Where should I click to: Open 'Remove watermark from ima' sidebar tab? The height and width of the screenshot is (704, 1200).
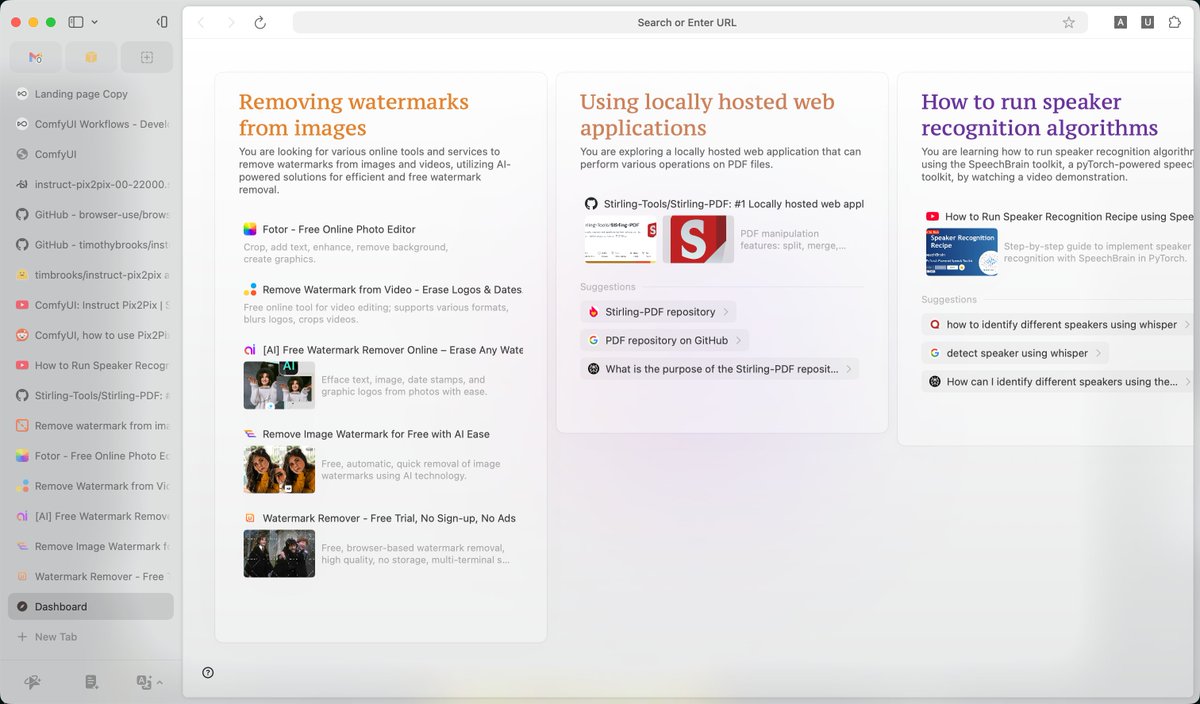coord(91,425)
